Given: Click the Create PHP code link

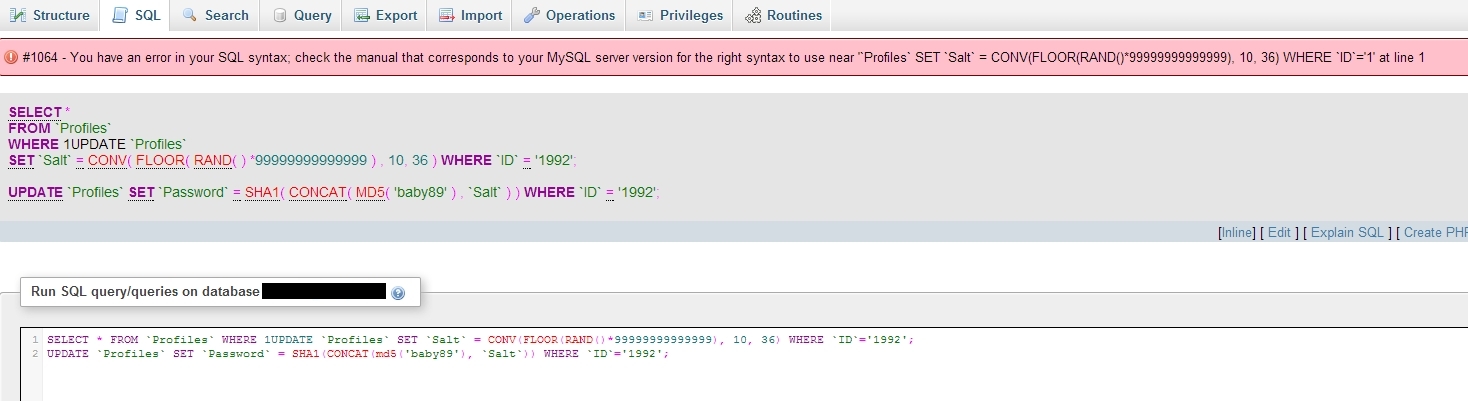Looking at the screenshot, I should 1436,232.
